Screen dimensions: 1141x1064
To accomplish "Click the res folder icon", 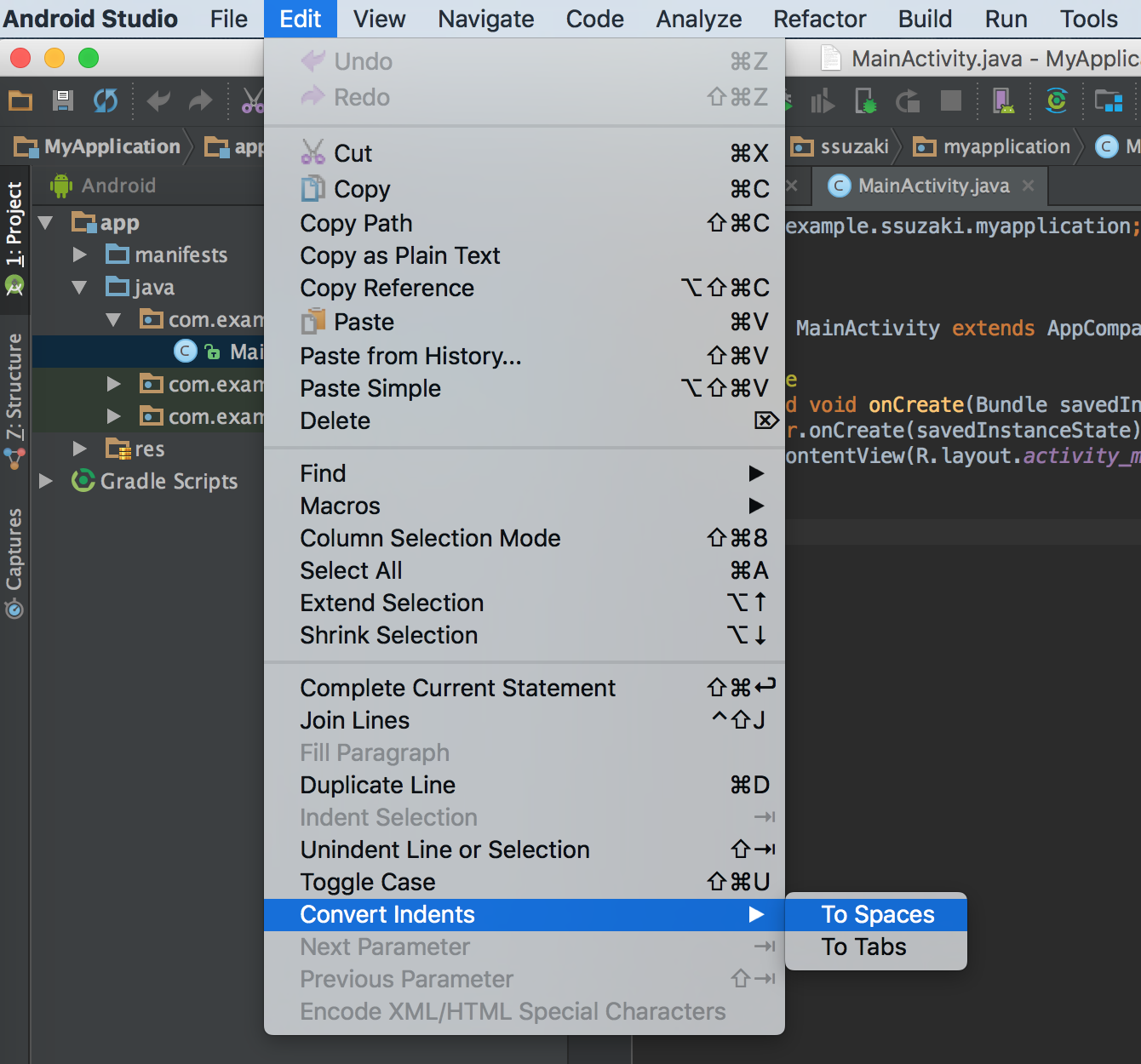I will tap(118, 449).
